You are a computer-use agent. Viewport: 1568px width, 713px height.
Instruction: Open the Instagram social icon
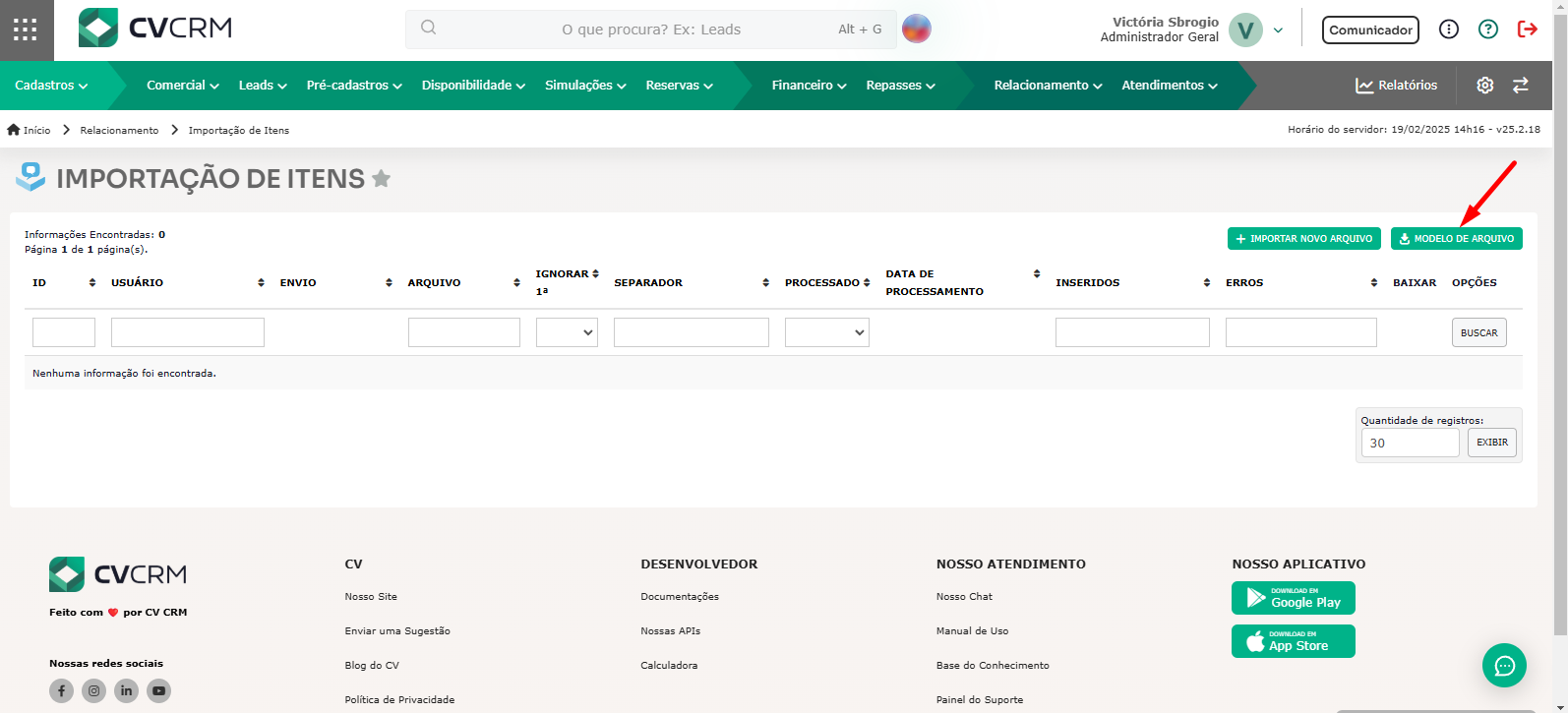pos(93,690)
